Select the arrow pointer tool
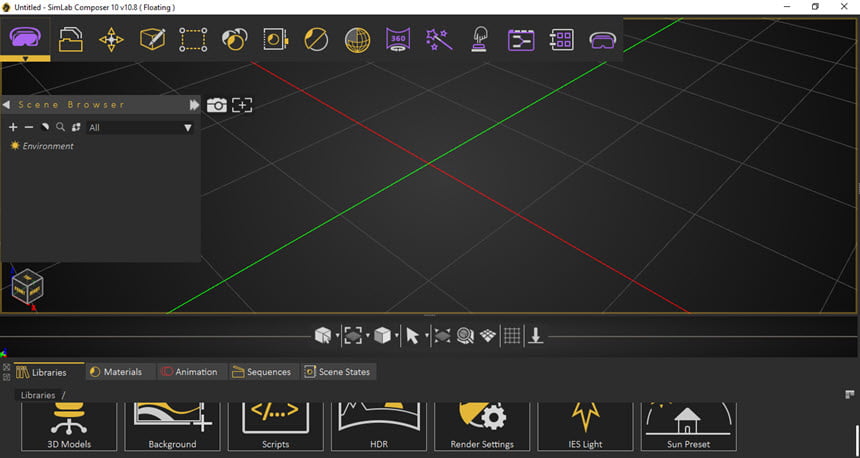Viewport: 860px width, 458px height. (x=412, y=336)
